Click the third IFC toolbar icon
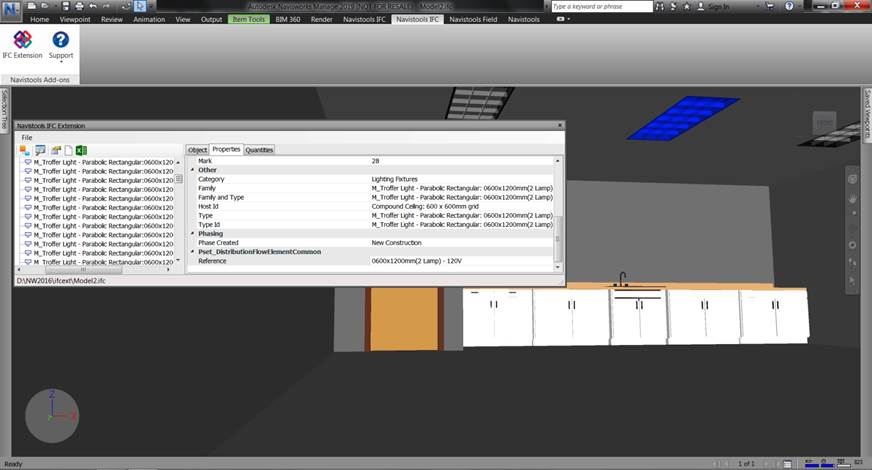 click(56, 150)
